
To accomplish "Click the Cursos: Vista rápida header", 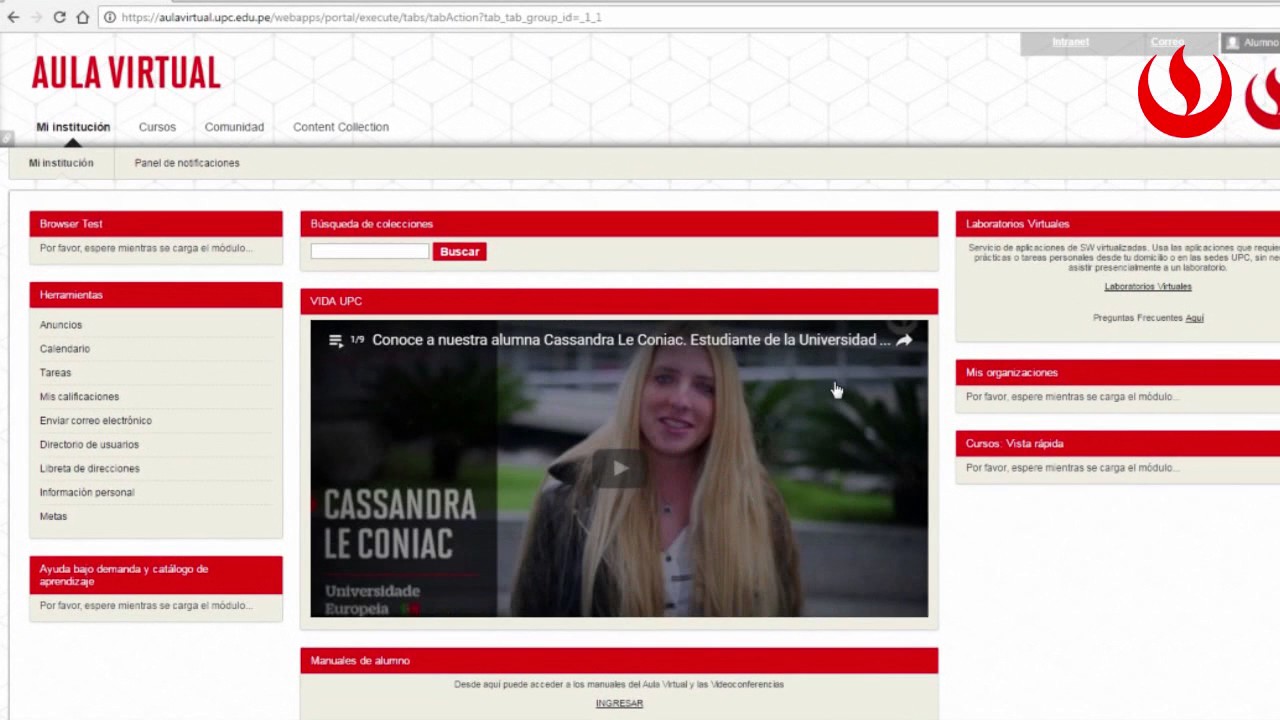I will click(1118, 444).
